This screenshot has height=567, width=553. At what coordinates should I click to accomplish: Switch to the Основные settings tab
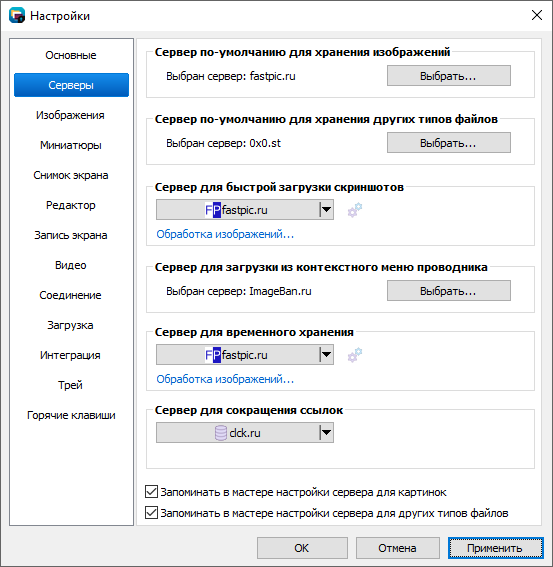pos(71,55)
